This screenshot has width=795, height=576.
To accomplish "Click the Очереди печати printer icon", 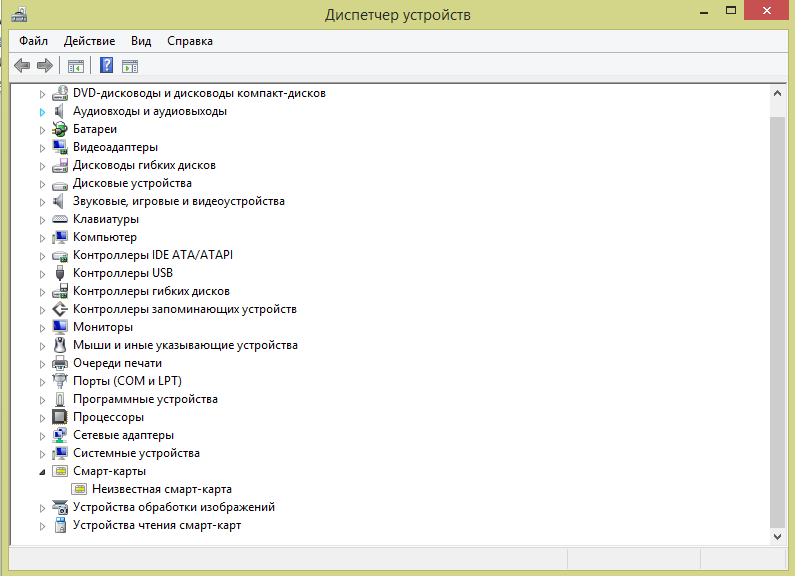I will [x=60, y=363].
